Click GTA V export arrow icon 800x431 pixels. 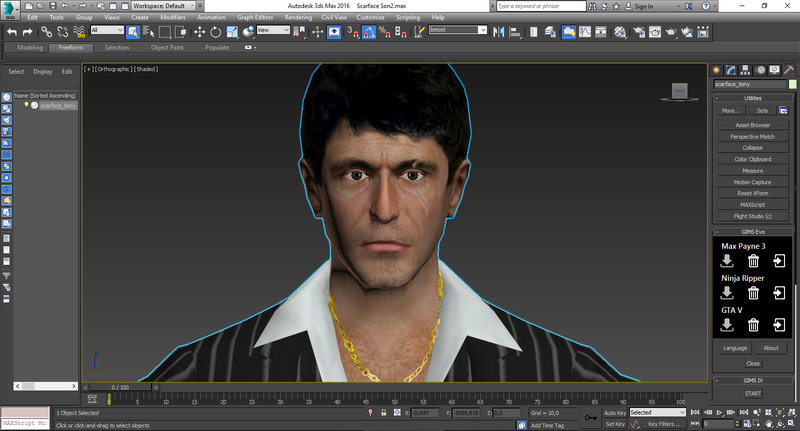click(x=779, y=325)
